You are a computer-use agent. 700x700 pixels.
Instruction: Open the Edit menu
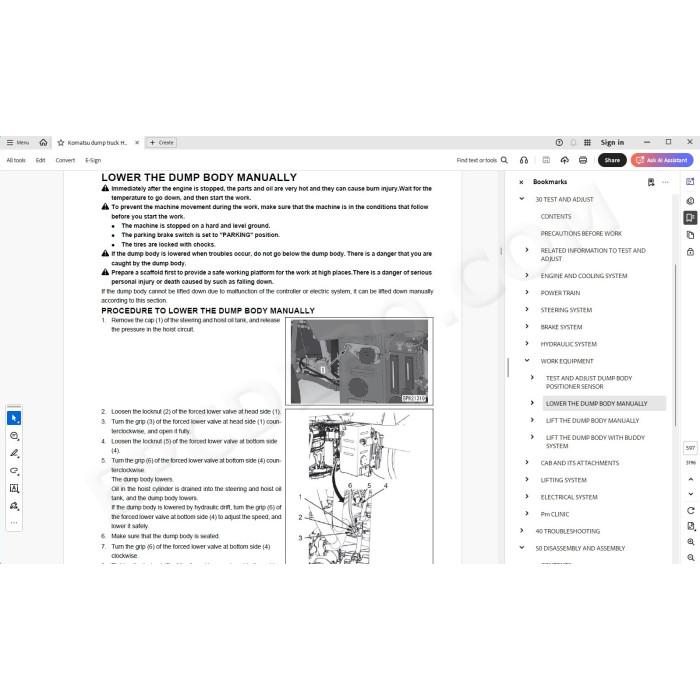pos(41,160)
